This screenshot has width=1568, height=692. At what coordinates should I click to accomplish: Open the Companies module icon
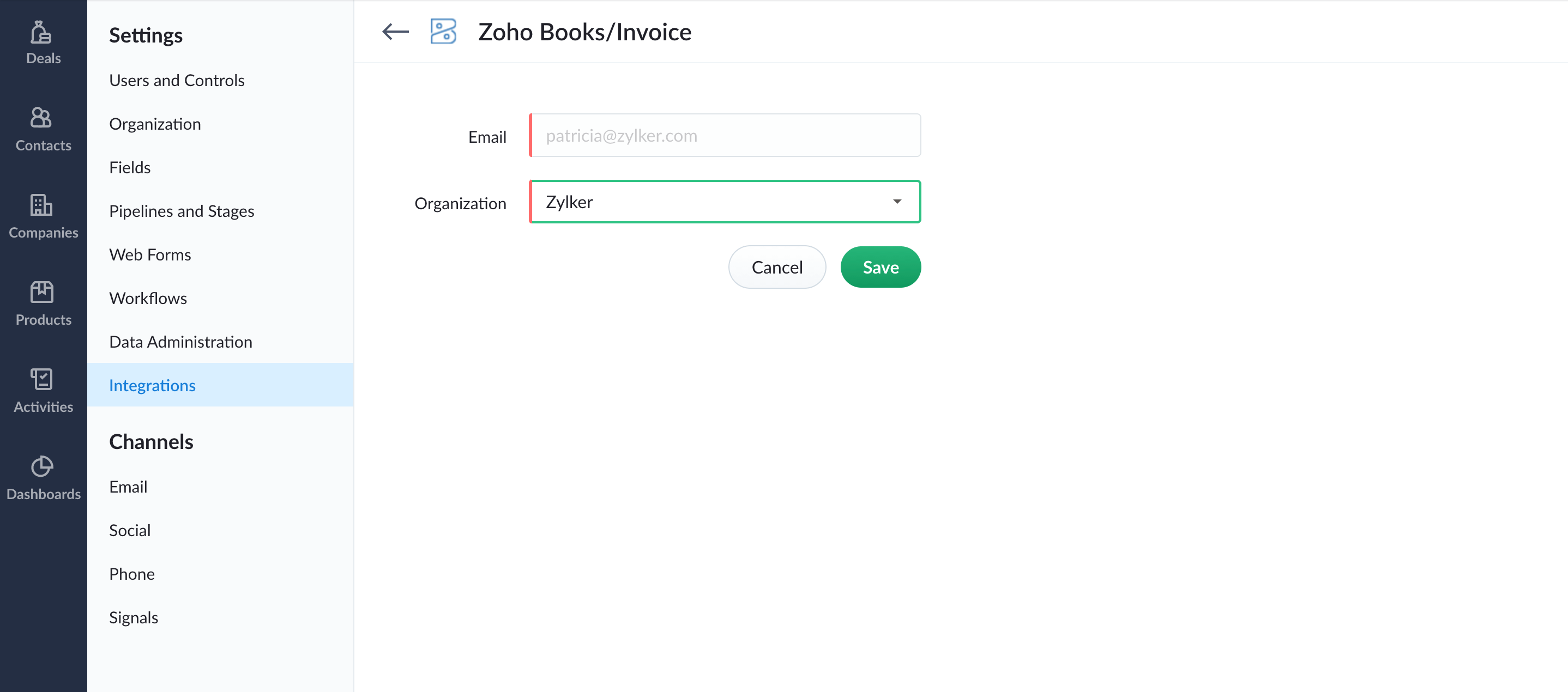coord(41,207)
